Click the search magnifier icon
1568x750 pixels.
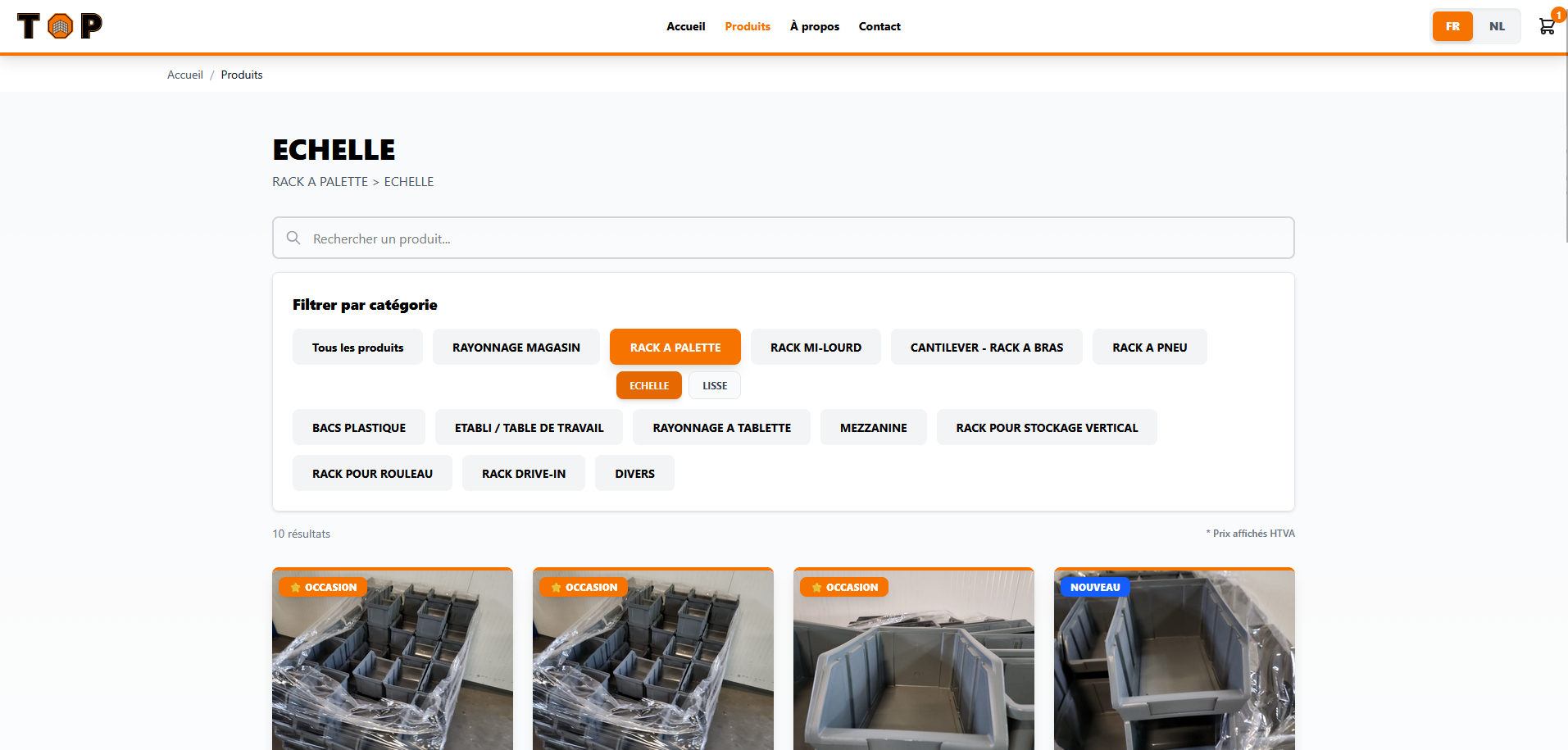coord(293,238)
